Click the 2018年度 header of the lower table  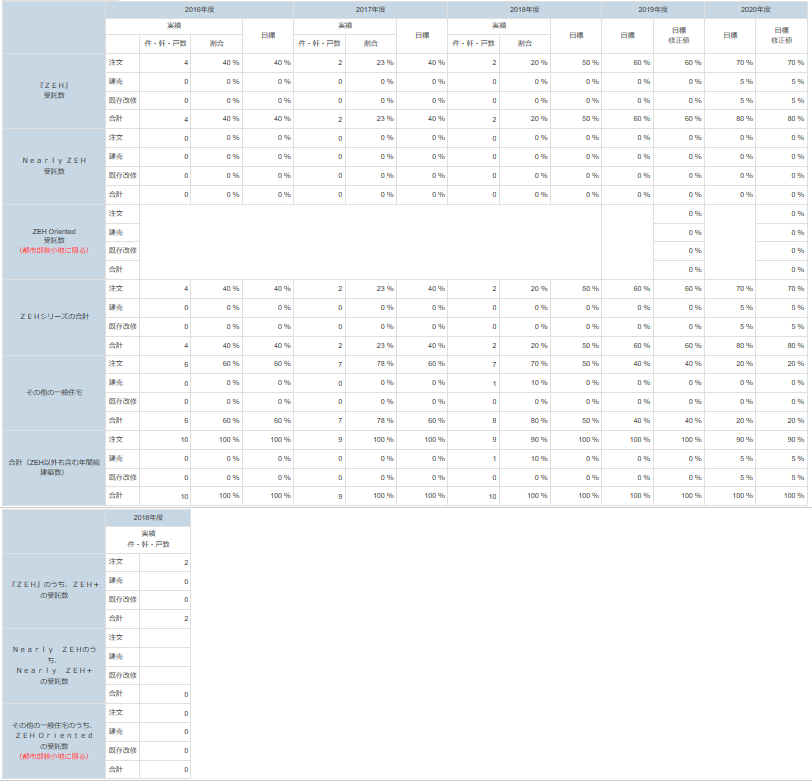point(148,517)
